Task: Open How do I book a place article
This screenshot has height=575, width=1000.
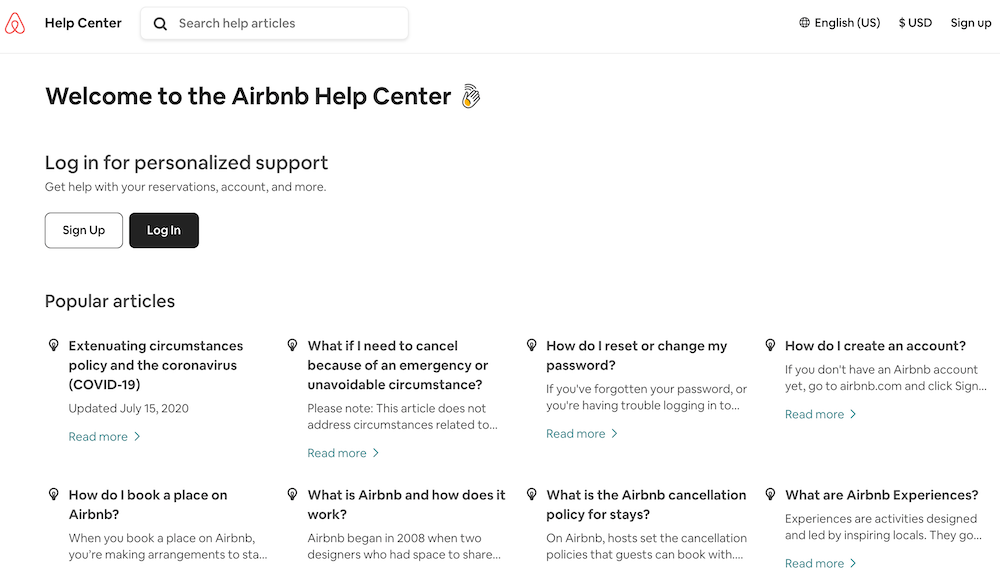Action: [x=148, y=504]
